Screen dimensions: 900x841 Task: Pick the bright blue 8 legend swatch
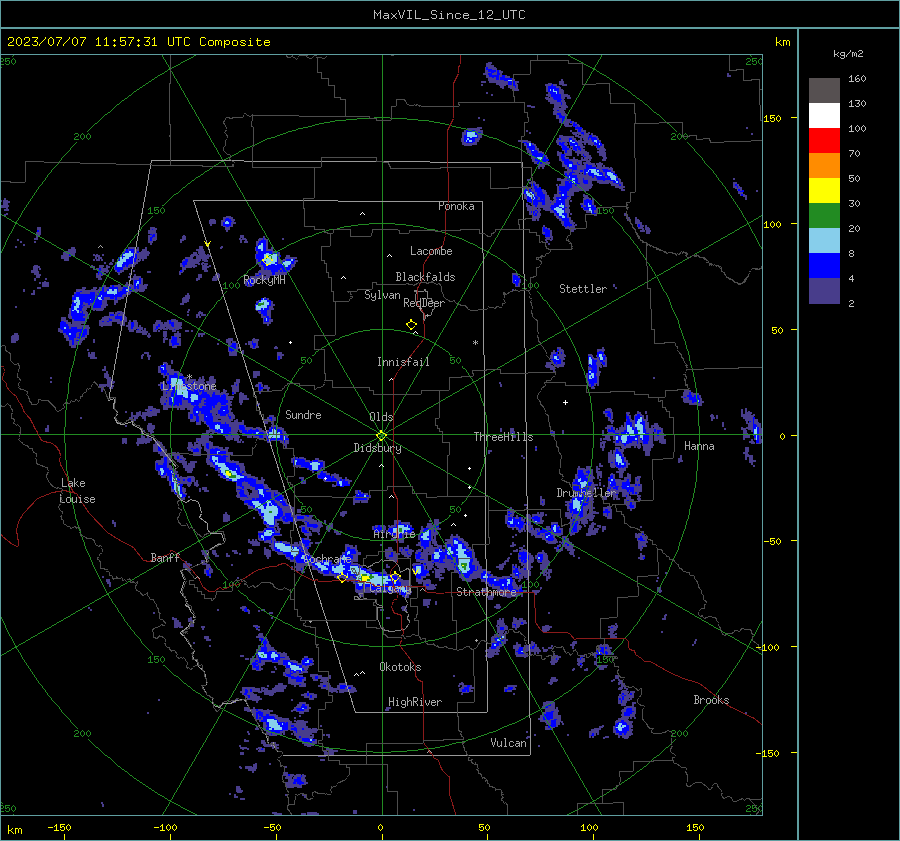pos(824,265)
